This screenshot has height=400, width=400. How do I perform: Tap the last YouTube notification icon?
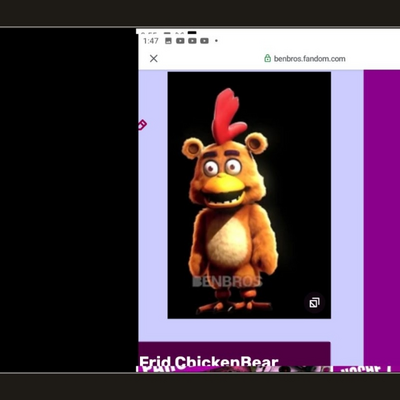[x=204, y=41]
